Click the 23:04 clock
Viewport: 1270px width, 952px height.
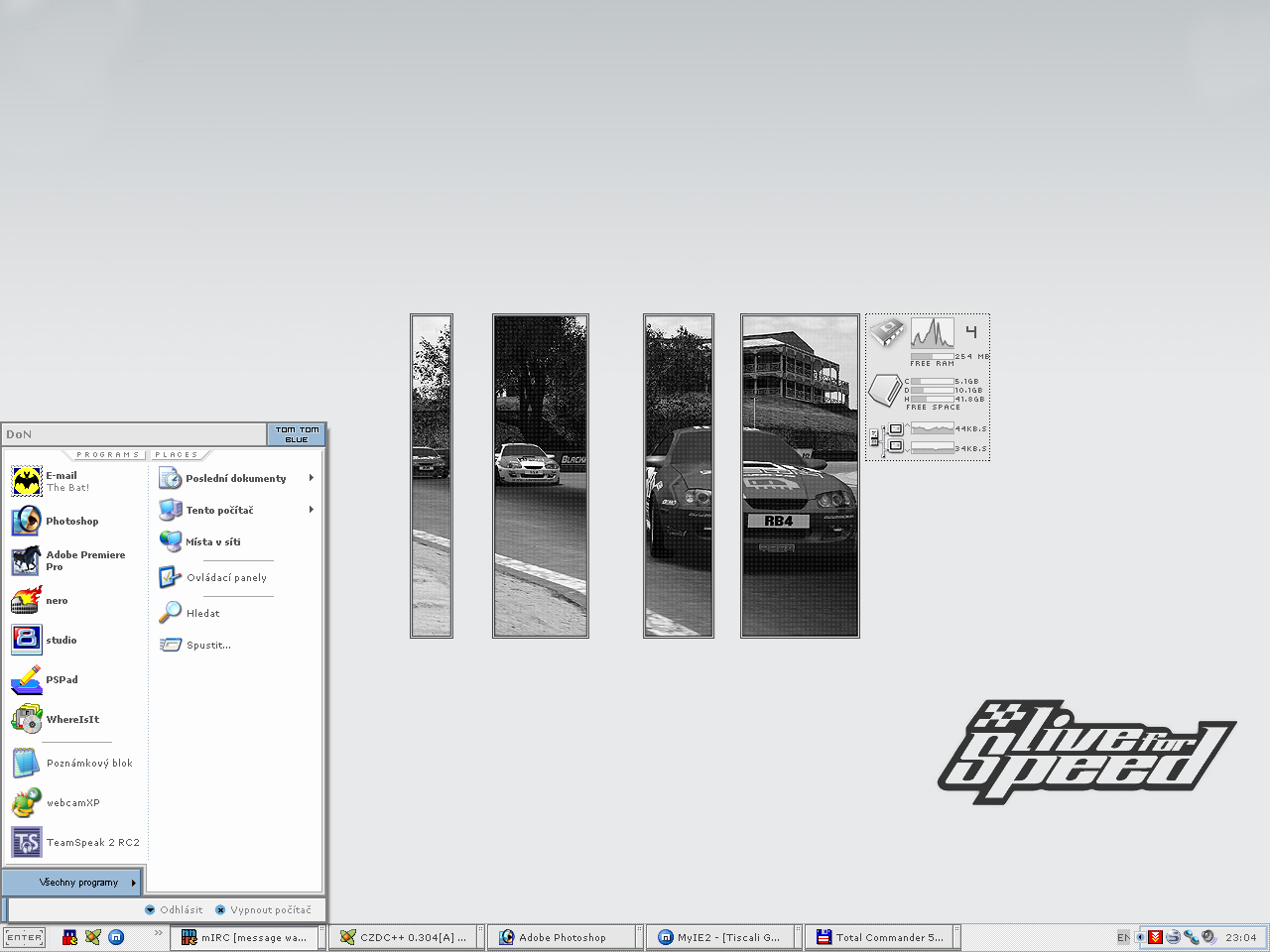point(1240,937)
